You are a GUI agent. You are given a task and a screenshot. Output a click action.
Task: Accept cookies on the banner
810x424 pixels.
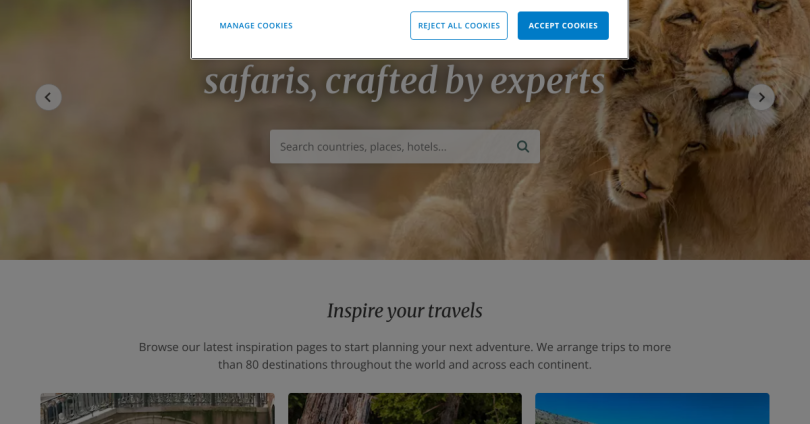click(x=563, y=25)
